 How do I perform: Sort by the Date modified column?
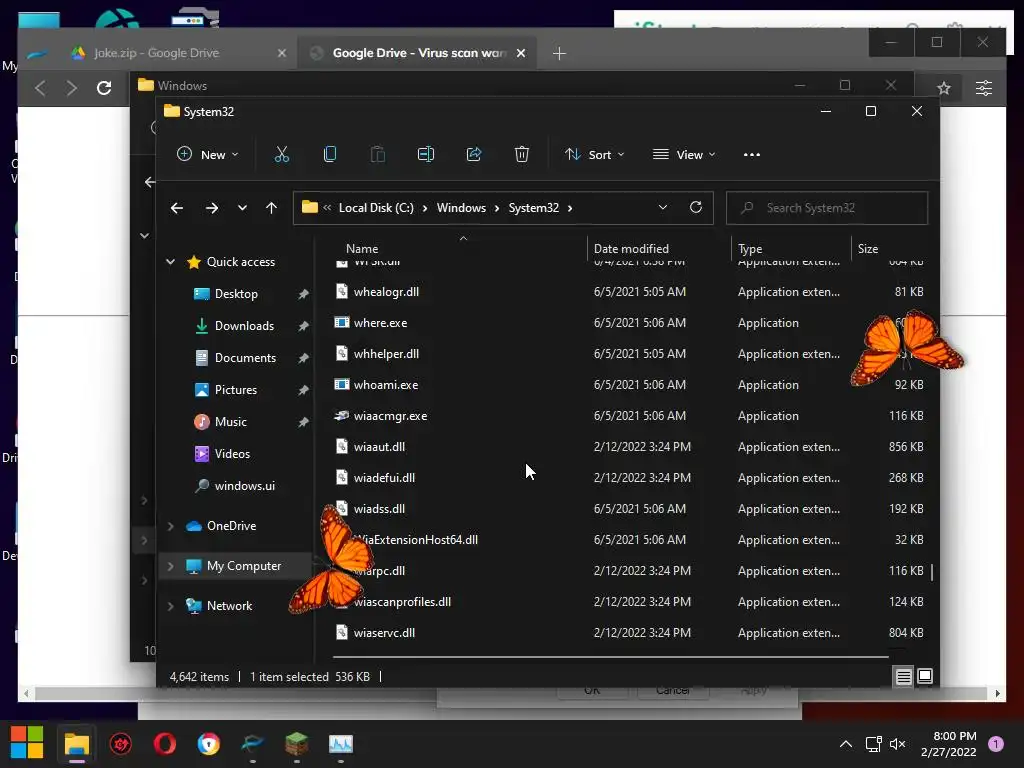pyautogui.click(x=631, y=249)
